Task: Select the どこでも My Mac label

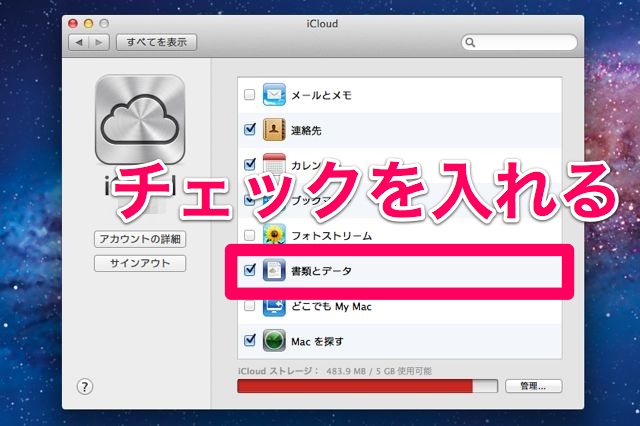Action: [331, 306]
